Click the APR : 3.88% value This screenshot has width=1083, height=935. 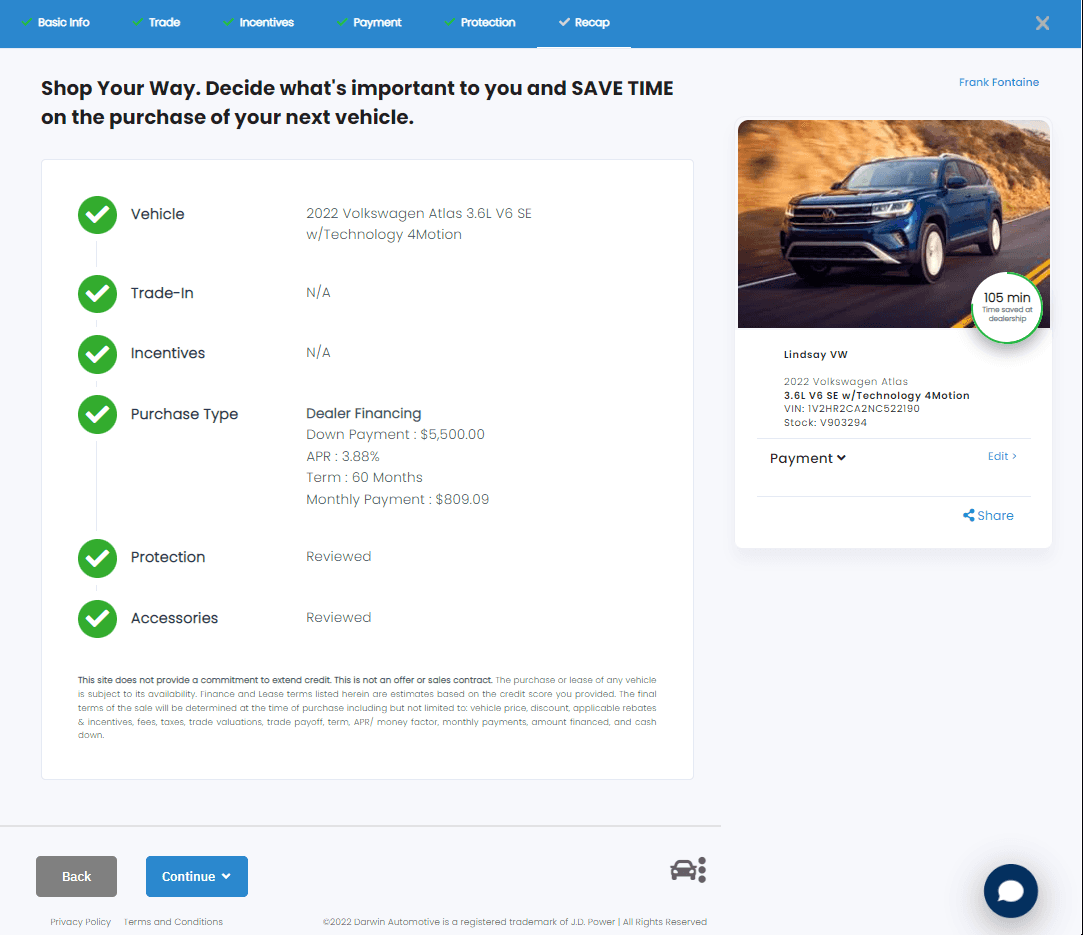point(343,456)
